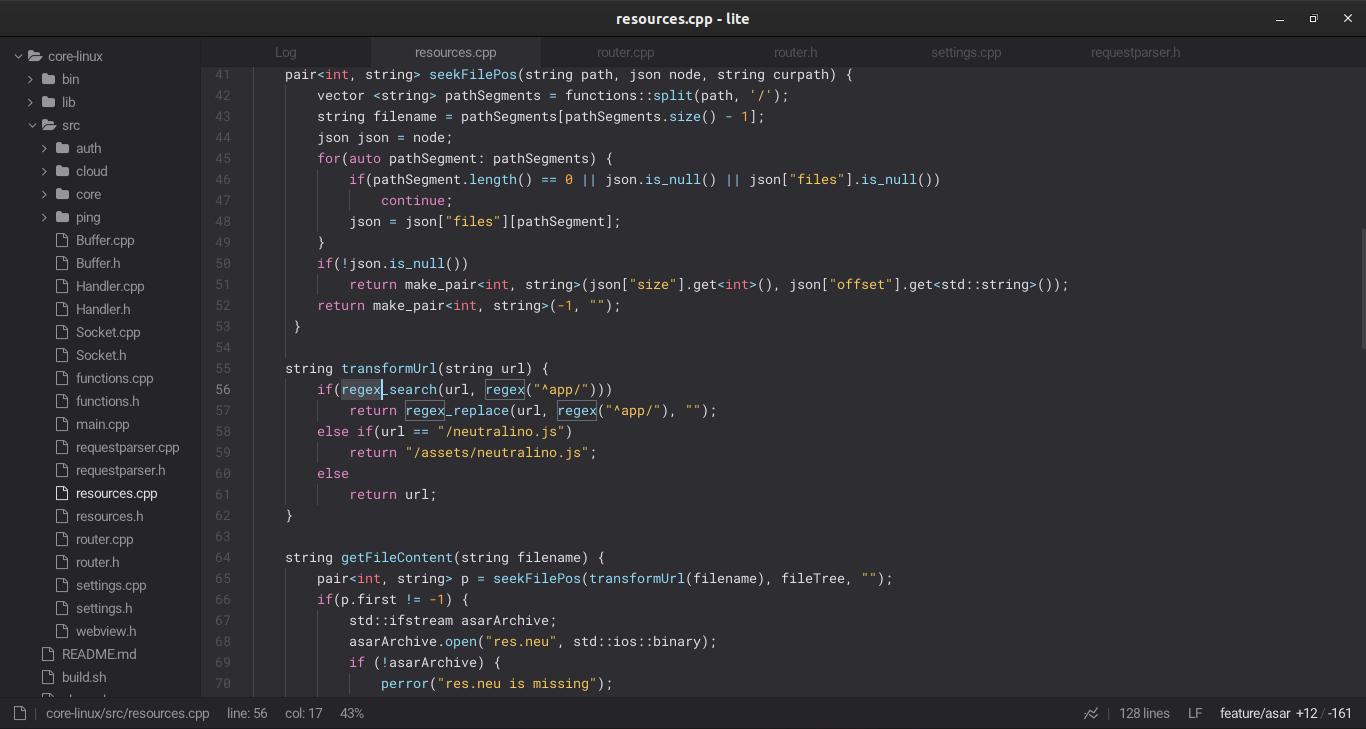1366x729 pixels.
Task: Click the status bar document icon
Action: [x=19, y=713]
